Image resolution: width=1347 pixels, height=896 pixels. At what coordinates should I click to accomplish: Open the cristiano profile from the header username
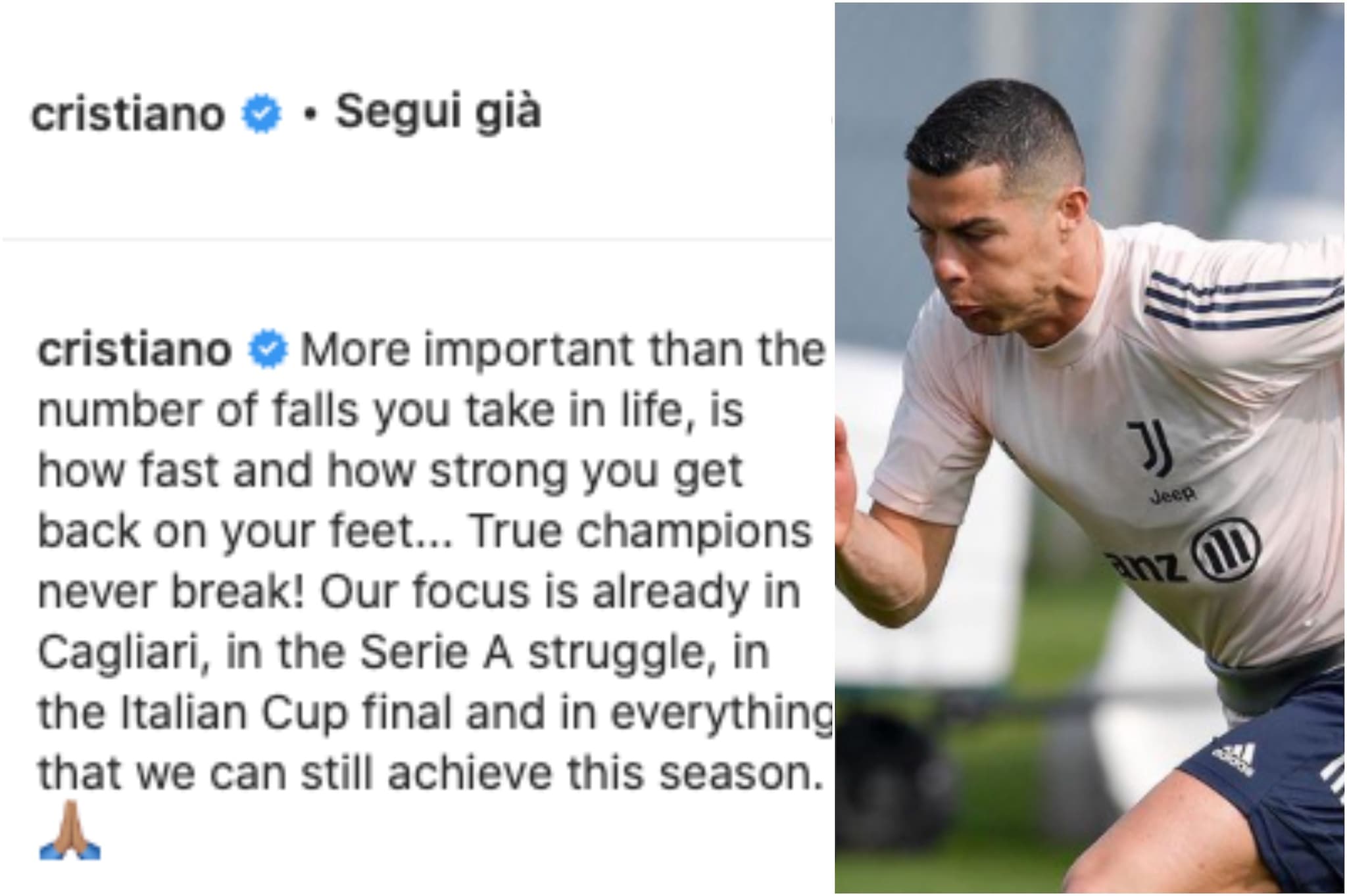tap(128, 116)
